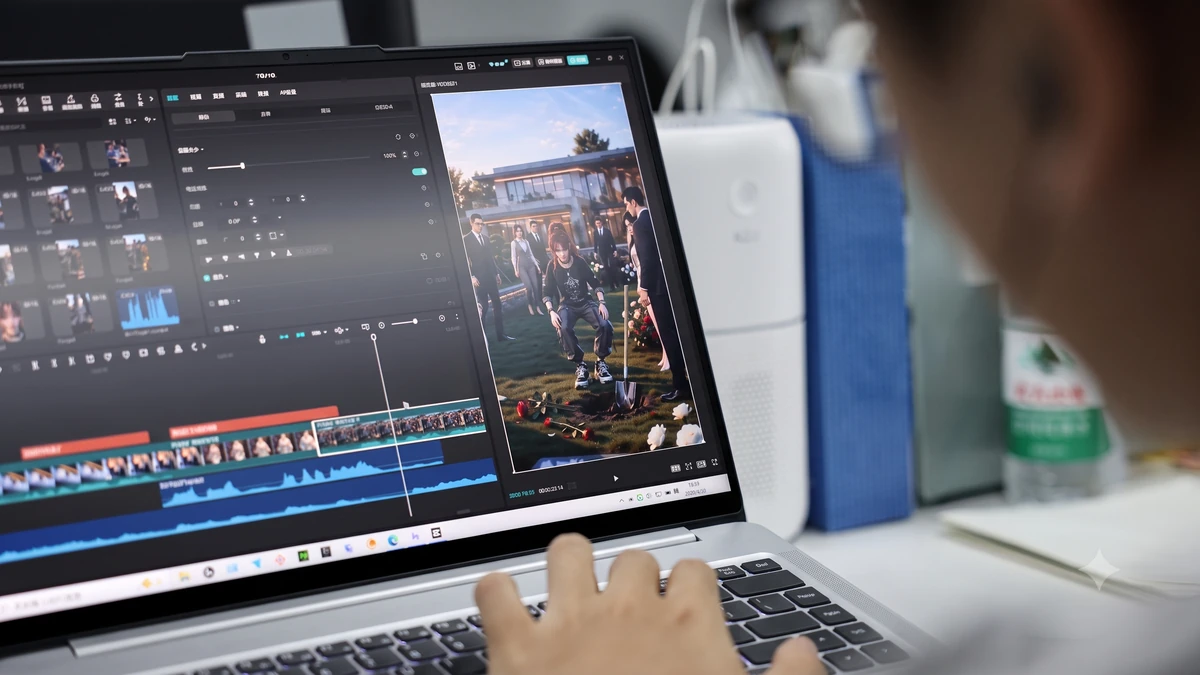Open the rightmost sub-tab in properties panel
Viewport: 1200px width, 675px height.
(x=383, y=107)
